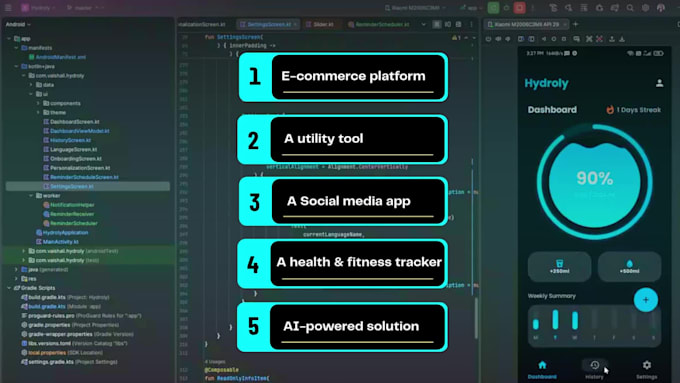Switch editor to Design view mode

coord(458,24)
